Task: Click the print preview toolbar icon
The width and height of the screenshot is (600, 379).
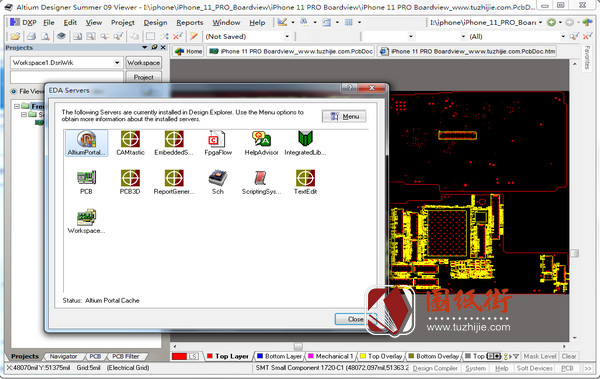Action: [x=46, y=37]
